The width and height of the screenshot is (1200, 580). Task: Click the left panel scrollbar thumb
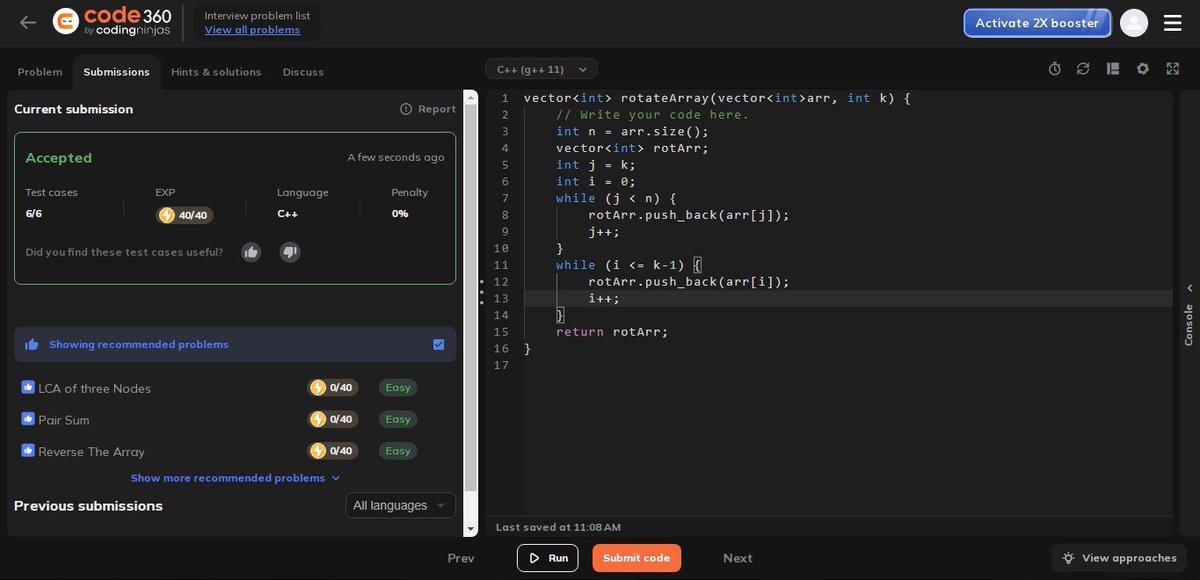(470, 300)
